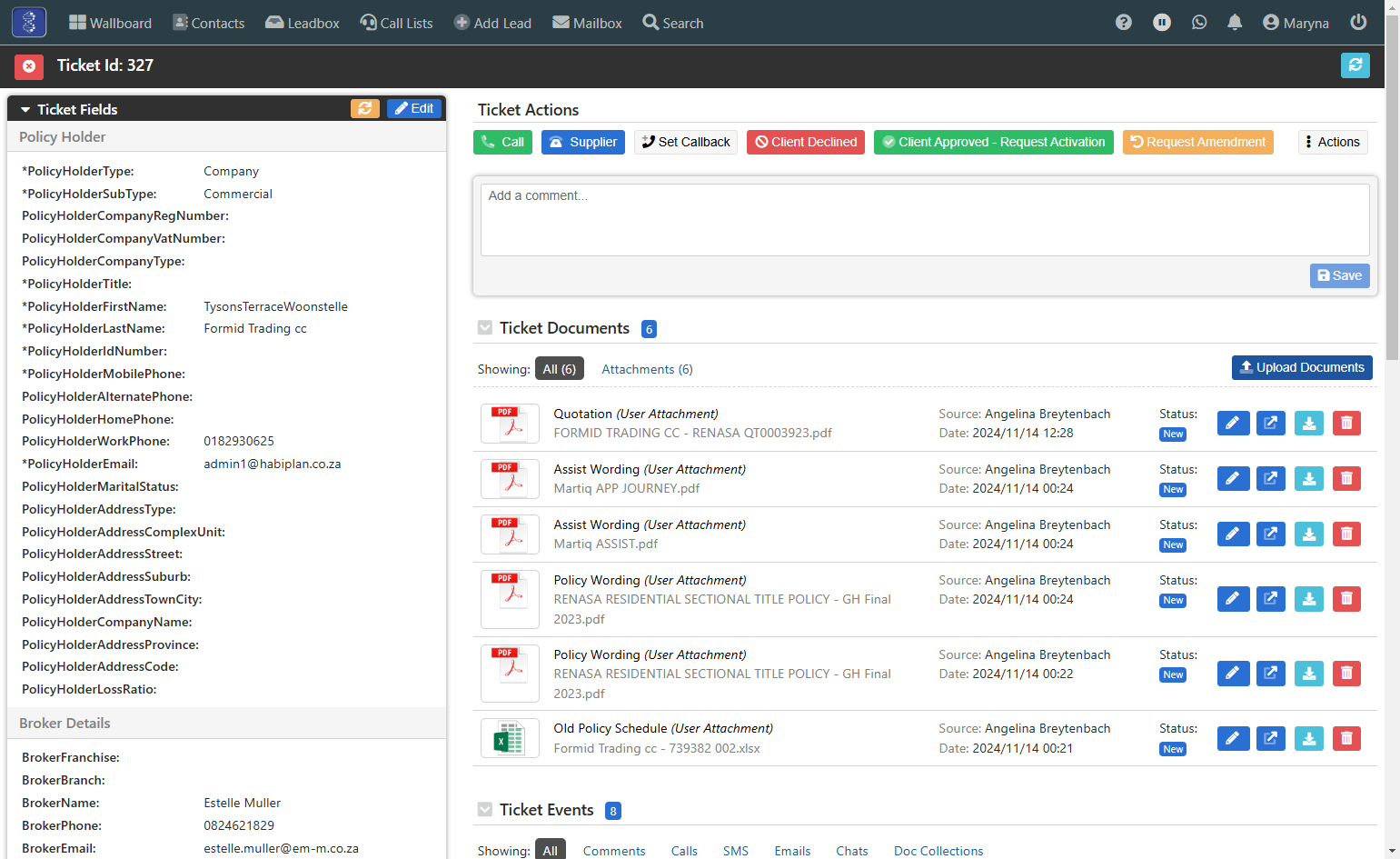Switch to the Attachments (6) tab
The width and height of the screenshot is (1400, 859).
coord(647,369)
